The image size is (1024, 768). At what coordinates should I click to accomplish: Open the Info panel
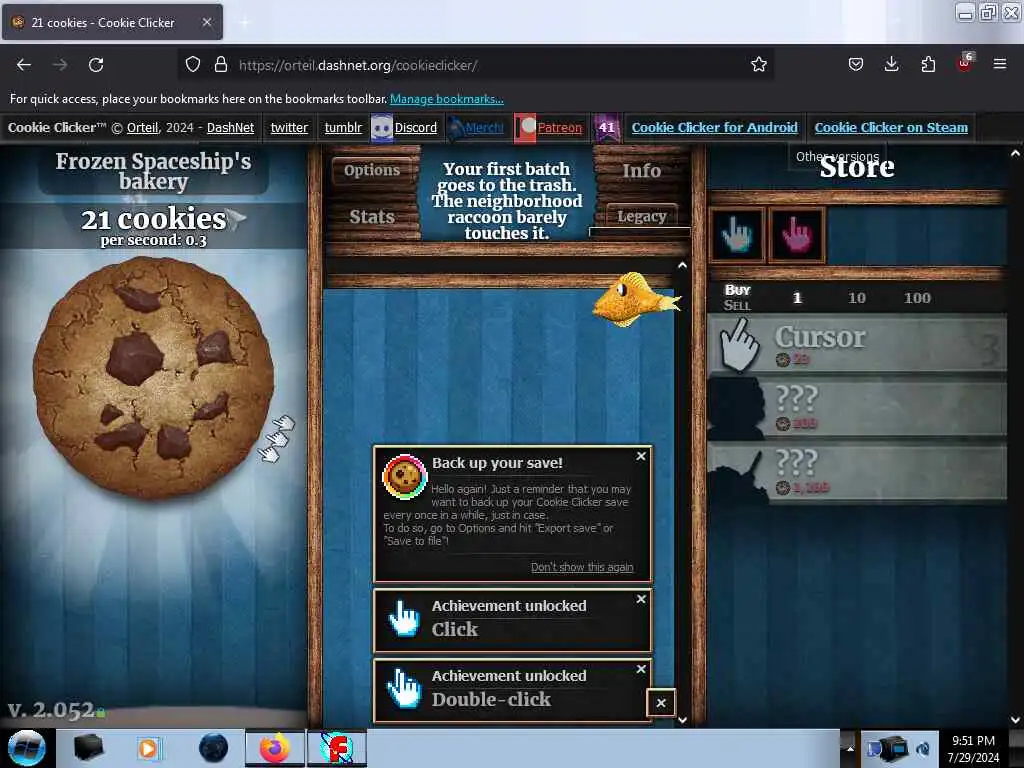[x=641, y=170]
